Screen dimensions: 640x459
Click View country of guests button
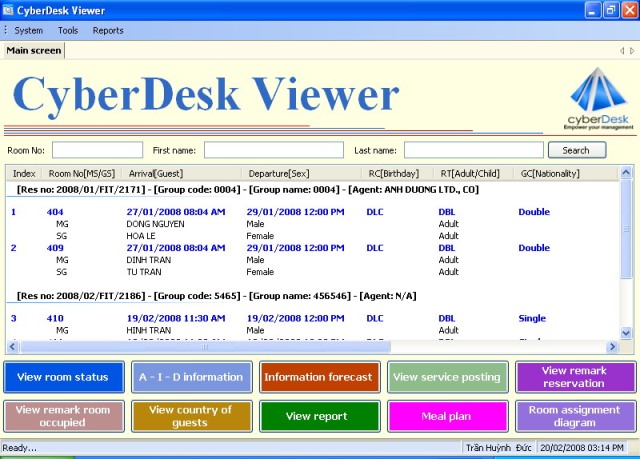[x=191, y=416]
